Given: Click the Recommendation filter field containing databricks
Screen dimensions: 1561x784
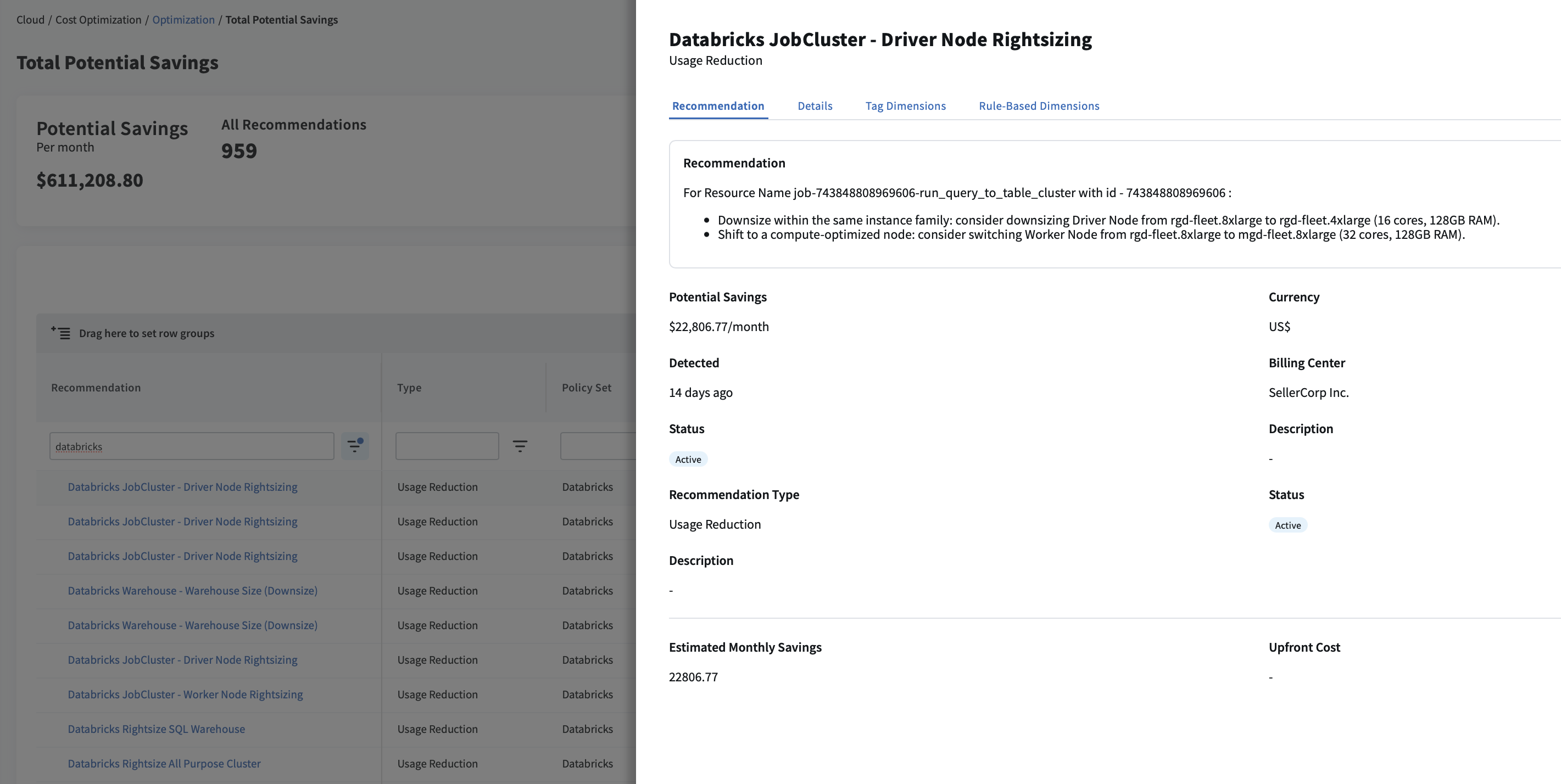Looking at the screenshot, I should (x=192, y=446).
